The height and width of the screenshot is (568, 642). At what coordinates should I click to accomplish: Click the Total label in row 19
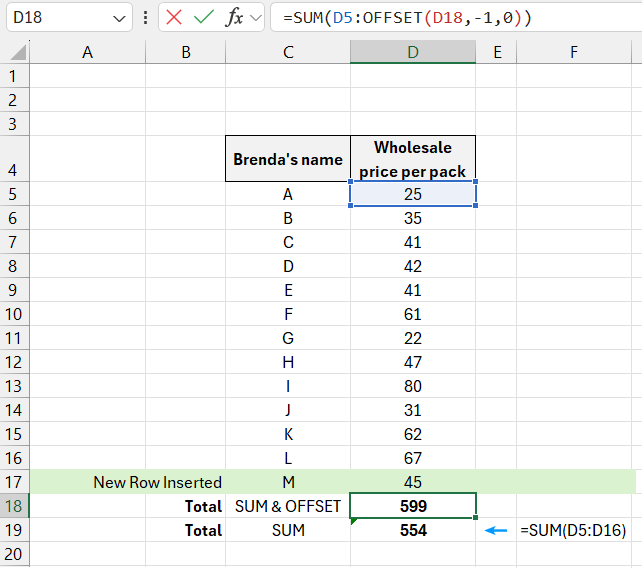(203, 530)
